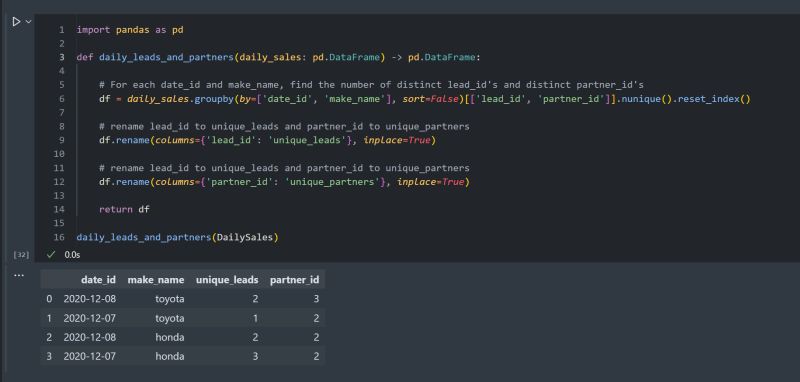Click the unique_leads column header

227,280
